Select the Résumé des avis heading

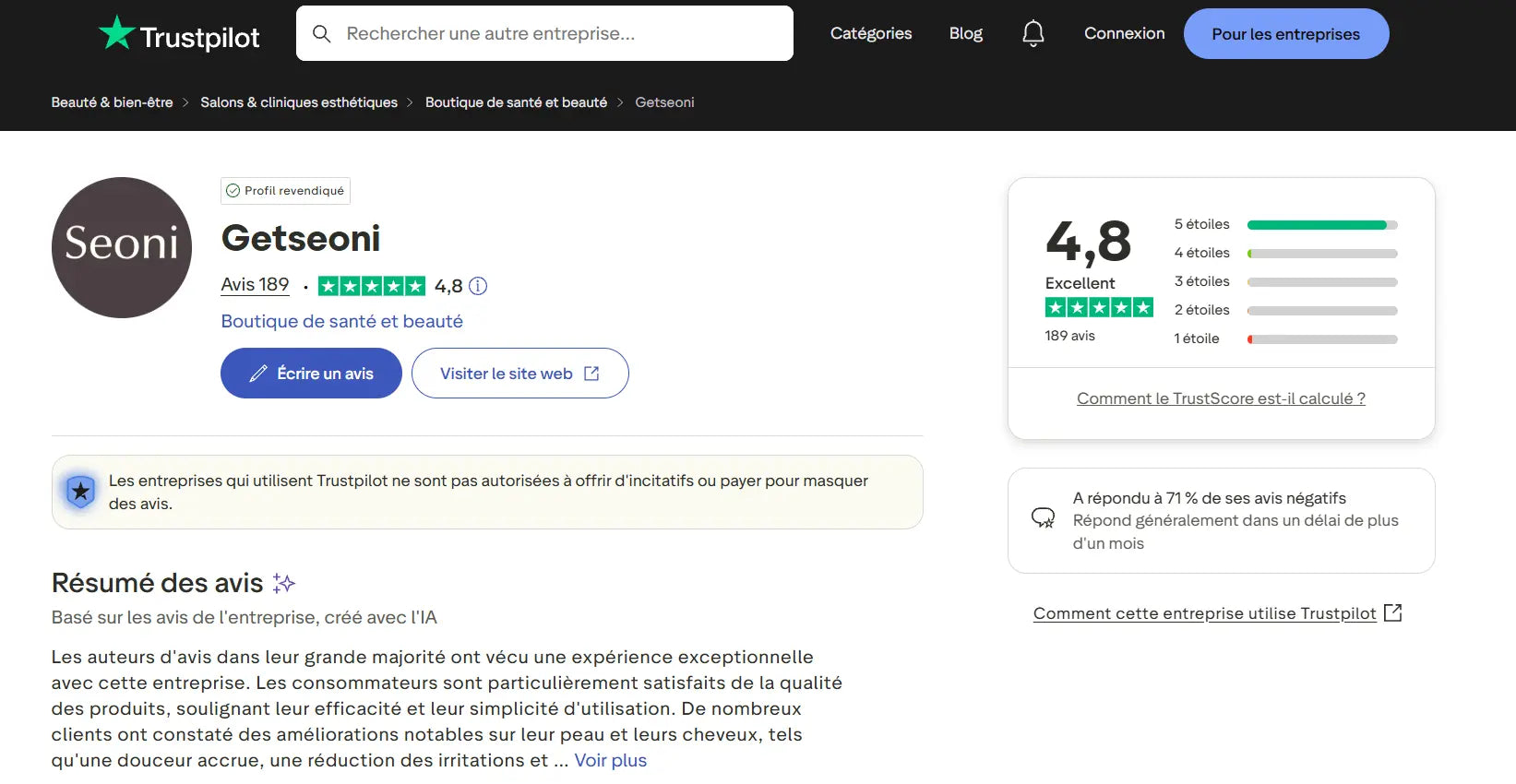pyautogui.click(x=157, y=583)
